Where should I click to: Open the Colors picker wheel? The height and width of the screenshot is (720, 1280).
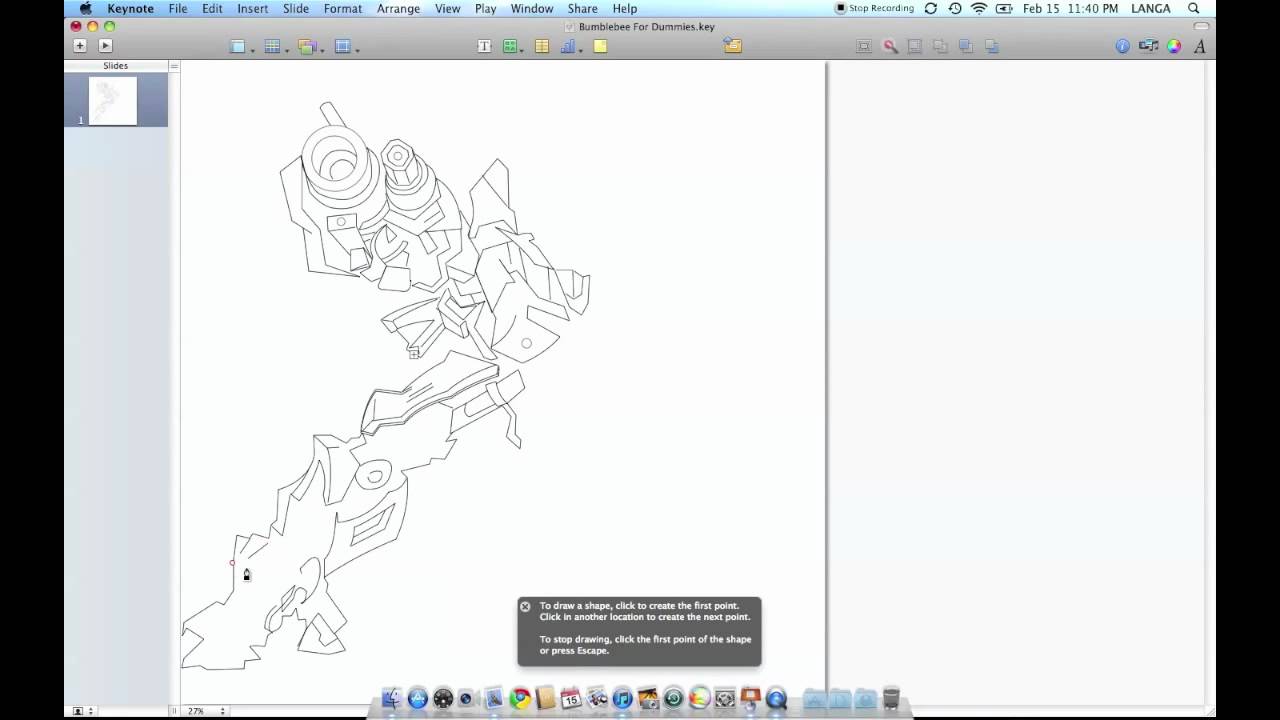coord(1173,46)
